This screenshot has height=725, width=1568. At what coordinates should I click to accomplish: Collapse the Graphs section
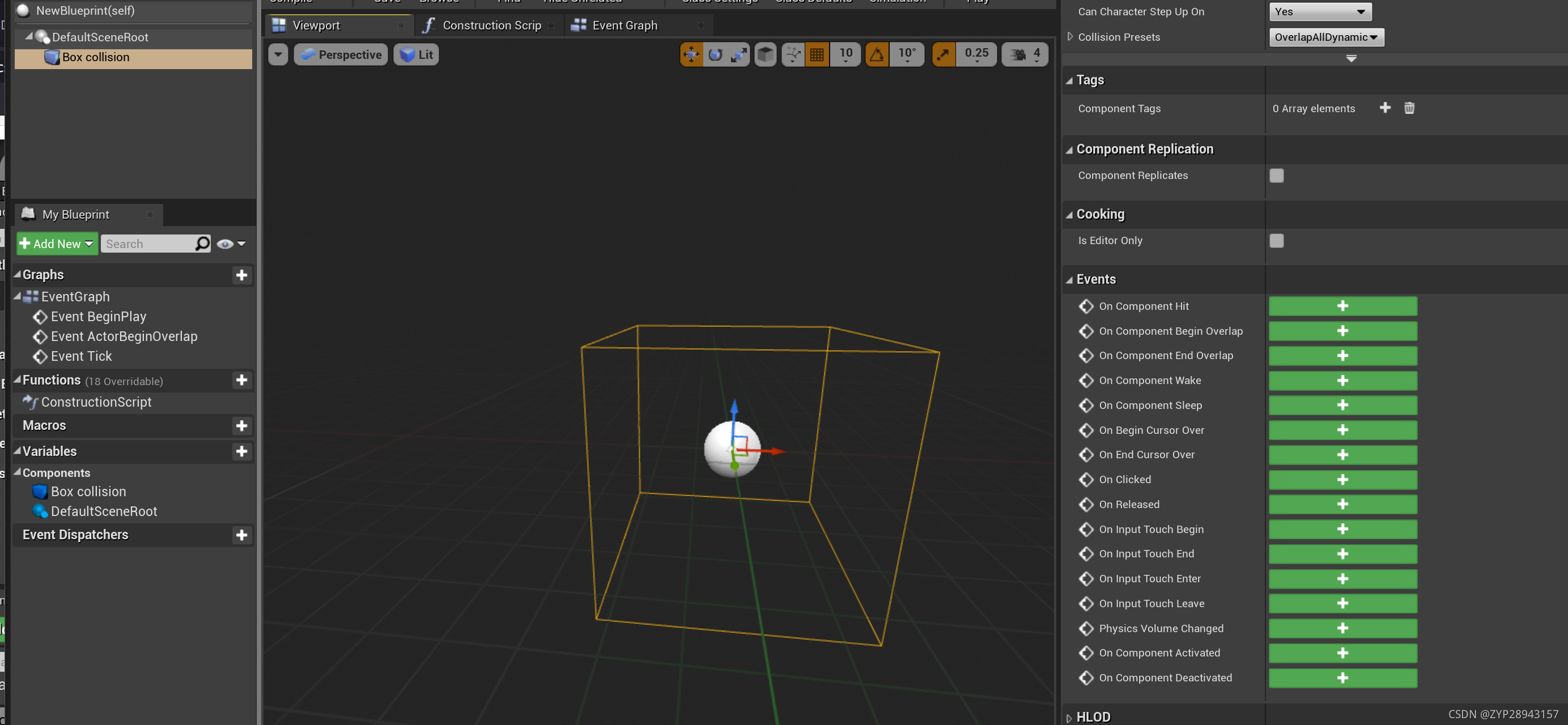(x=17, y=274)
